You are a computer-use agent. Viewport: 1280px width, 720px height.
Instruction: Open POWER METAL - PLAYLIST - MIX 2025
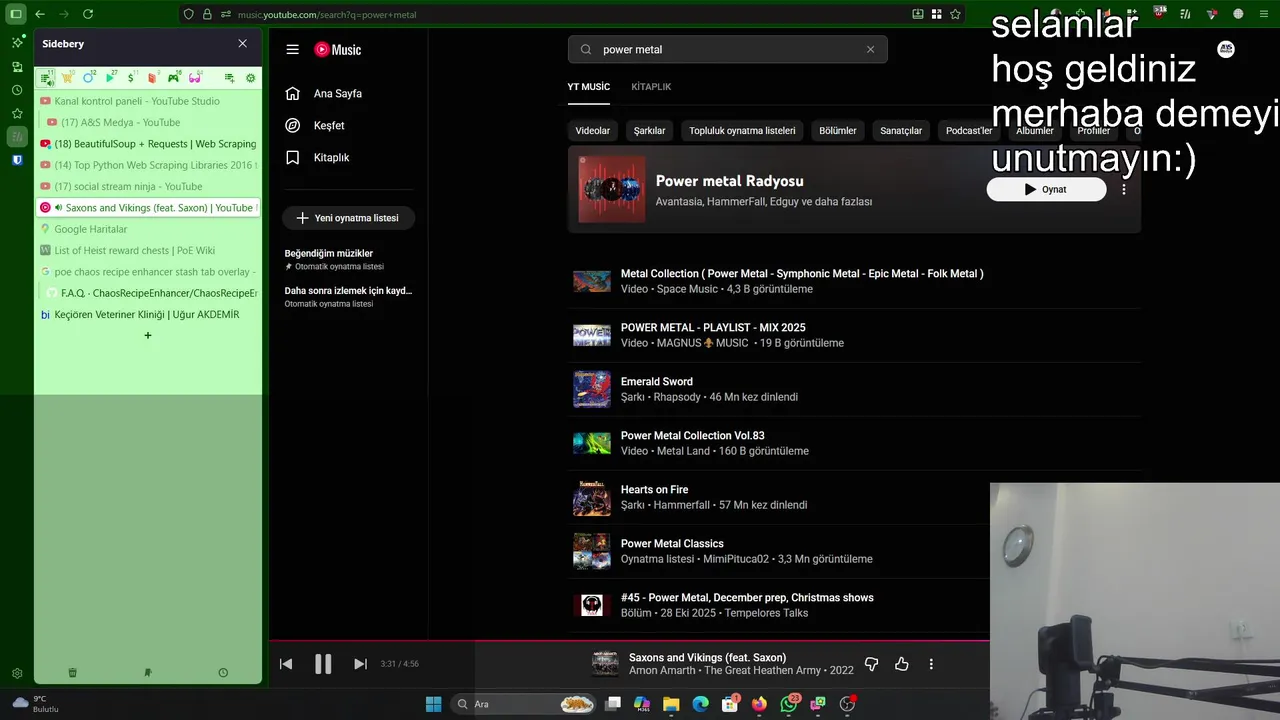pos(713,328)
